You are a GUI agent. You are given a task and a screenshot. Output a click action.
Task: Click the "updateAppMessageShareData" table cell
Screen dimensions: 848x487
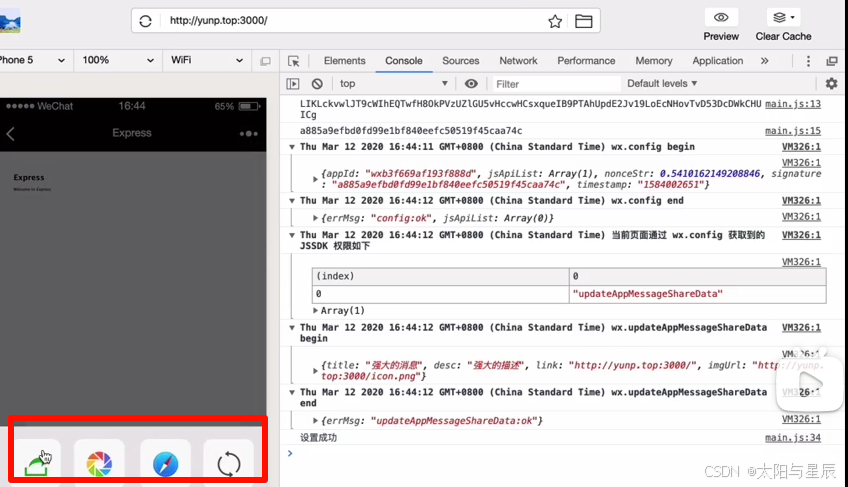tap(697, 294)
